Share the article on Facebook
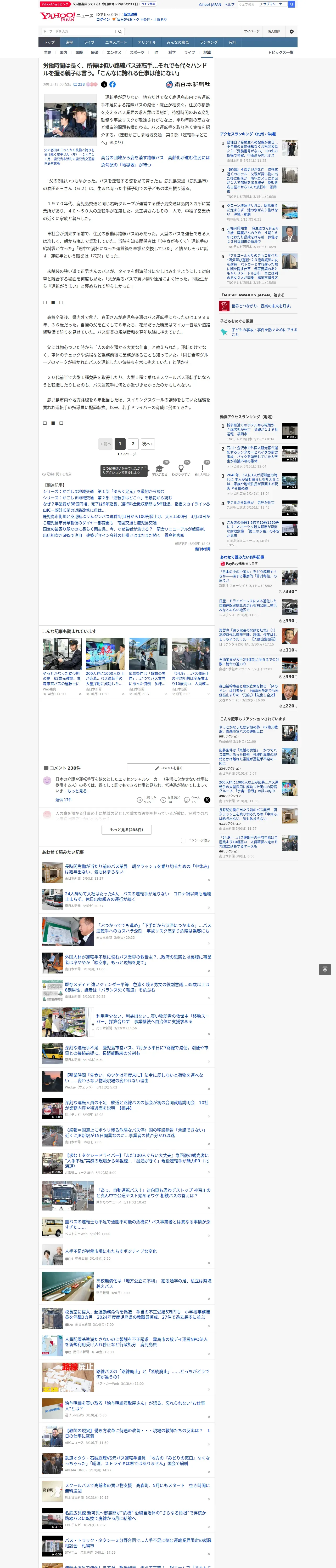The width and height of the screenshot is (336, 1568). click(112, 85)
